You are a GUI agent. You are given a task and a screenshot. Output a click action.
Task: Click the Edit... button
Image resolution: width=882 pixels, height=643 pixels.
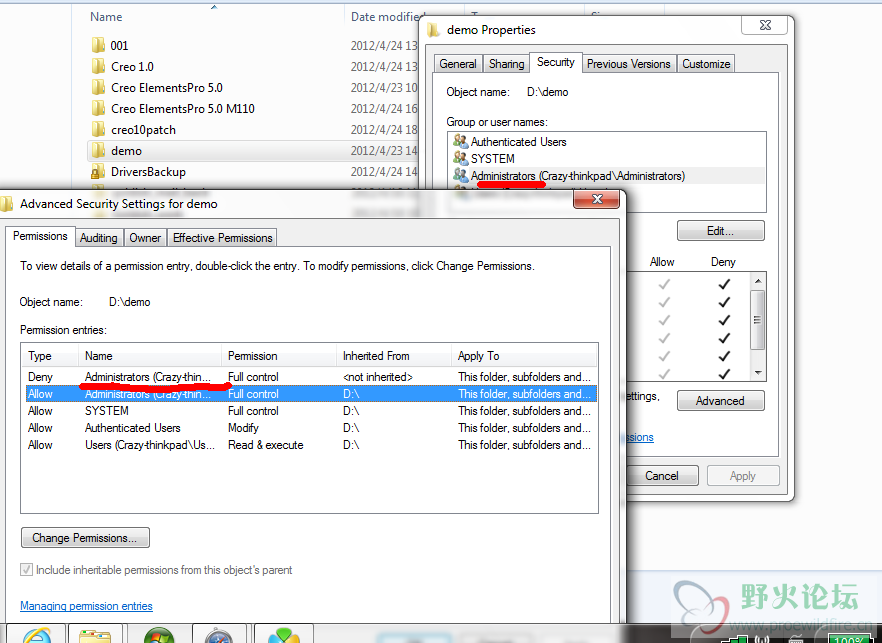click(721, 231)
